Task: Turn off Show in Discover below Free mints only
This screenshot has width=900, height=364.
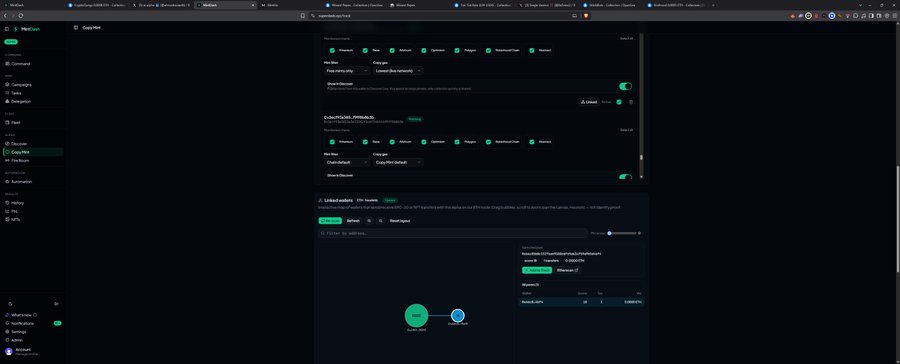Action: (x=625, y=86)
